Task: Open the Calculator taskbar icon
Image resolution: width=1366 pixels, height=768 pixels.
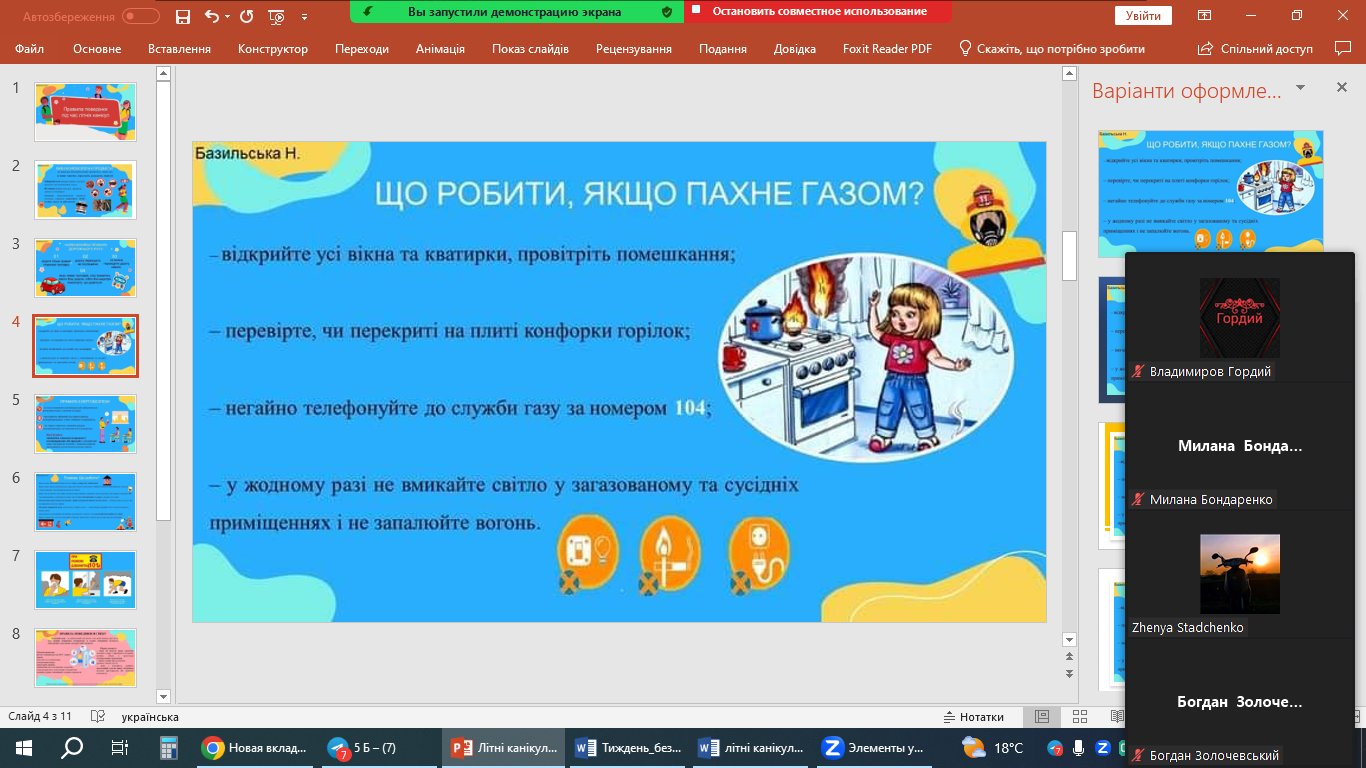Action: tap(168, 748)
